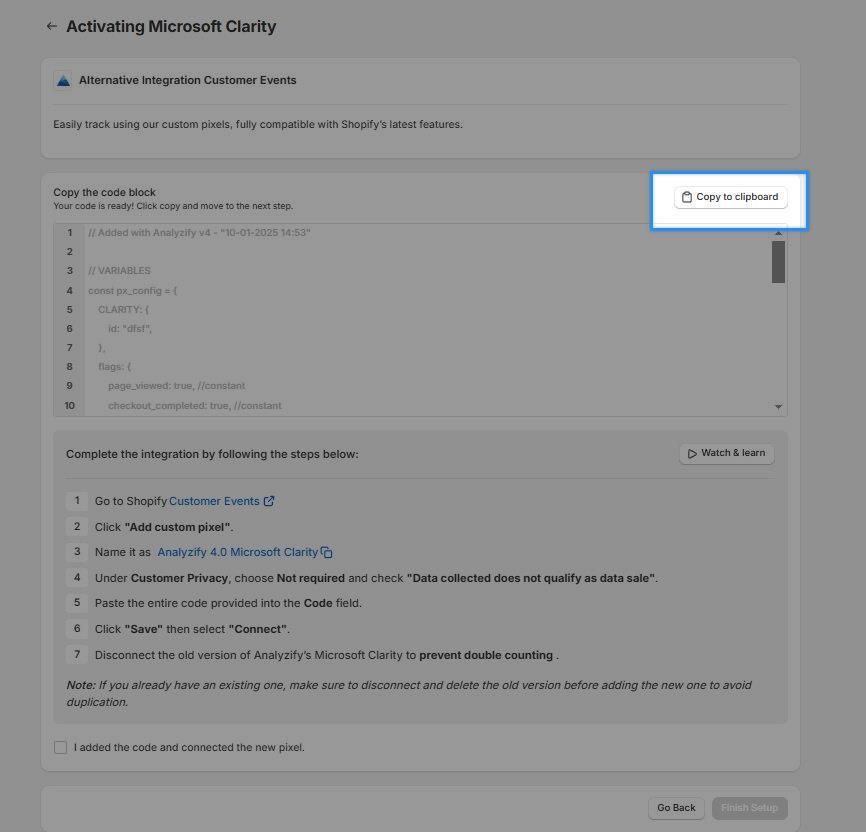Image resolution: width=866 pixels, height=832 pixels.
Task: Click the back arrow beside Activating Microsoft Clarity
Action: 51,26
